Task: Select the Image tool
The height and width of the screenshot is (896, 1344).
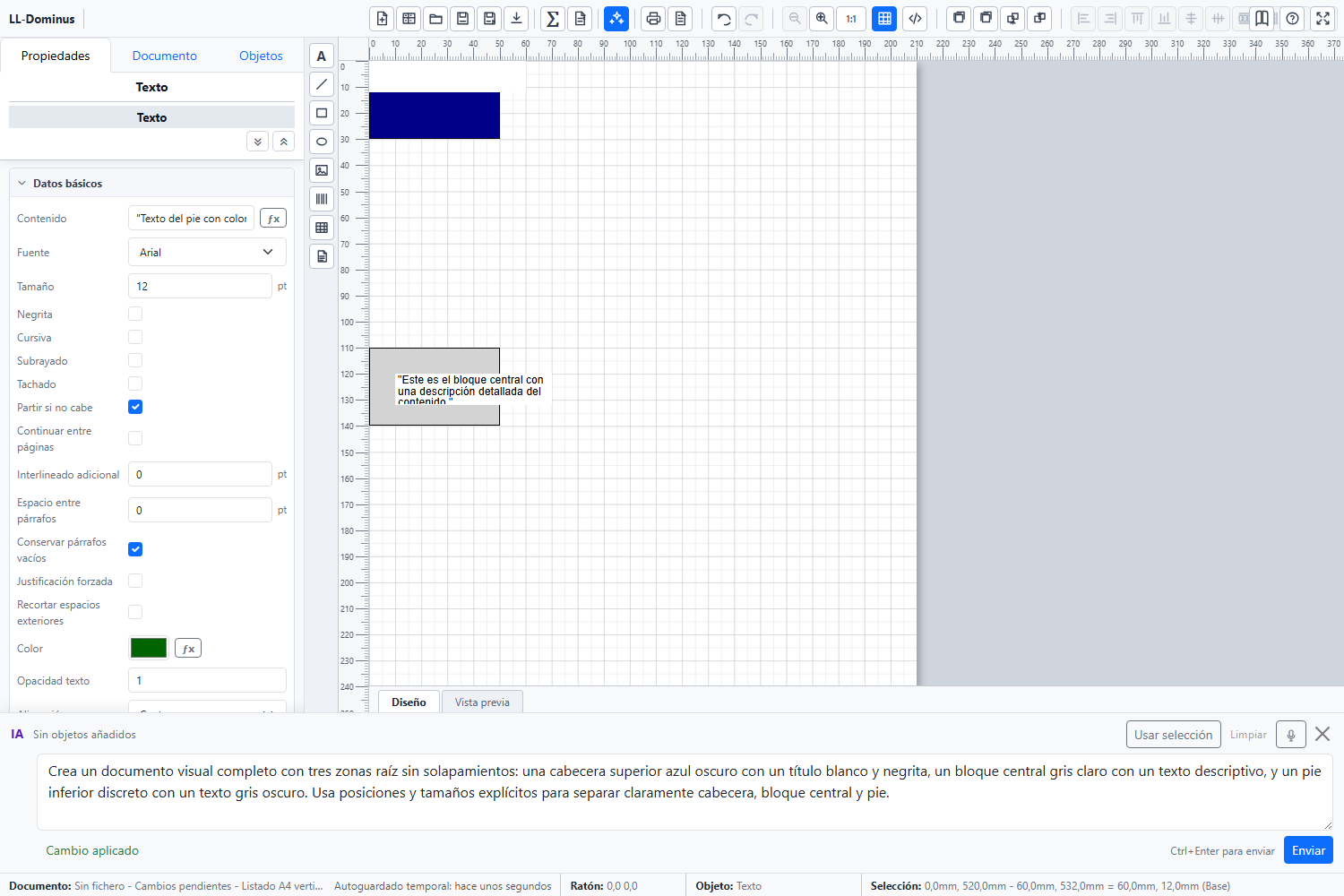Action: 322,170
